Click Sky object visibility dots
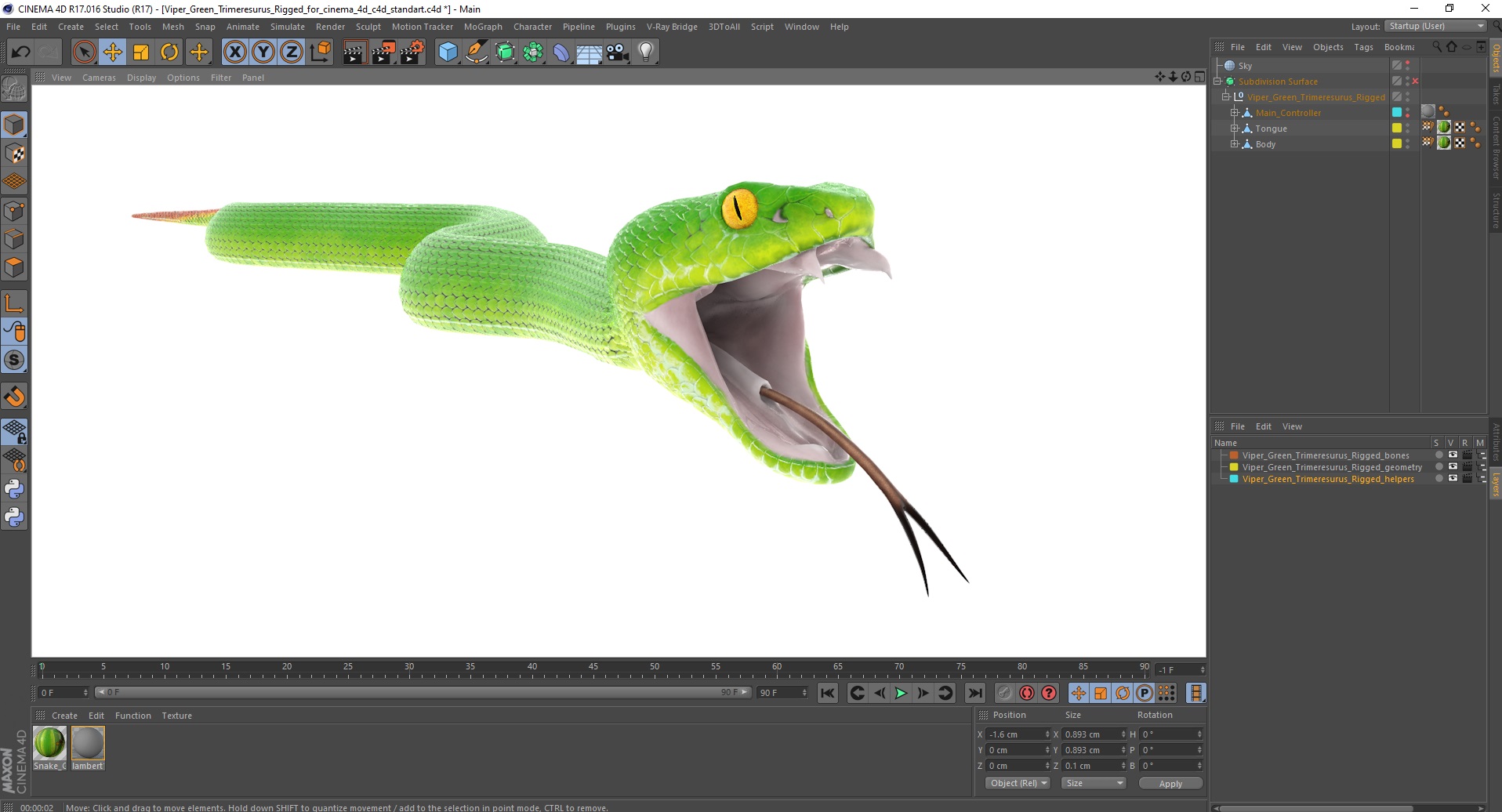 click(1407, 66)
